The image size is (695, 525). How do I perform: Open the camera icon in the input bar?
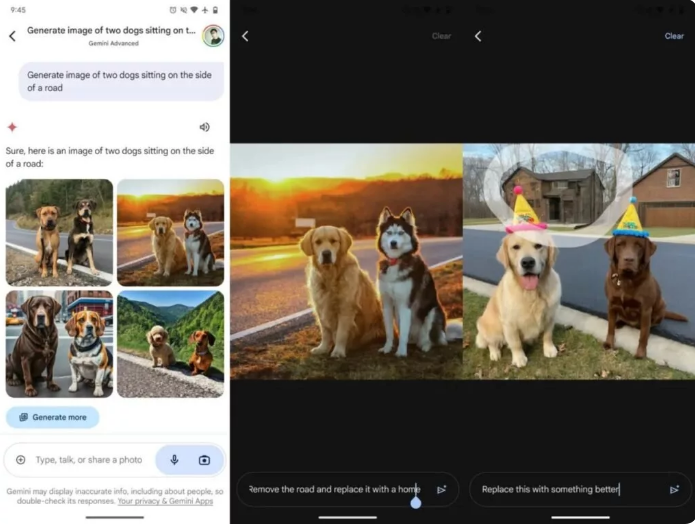click(x=204, y=460)
